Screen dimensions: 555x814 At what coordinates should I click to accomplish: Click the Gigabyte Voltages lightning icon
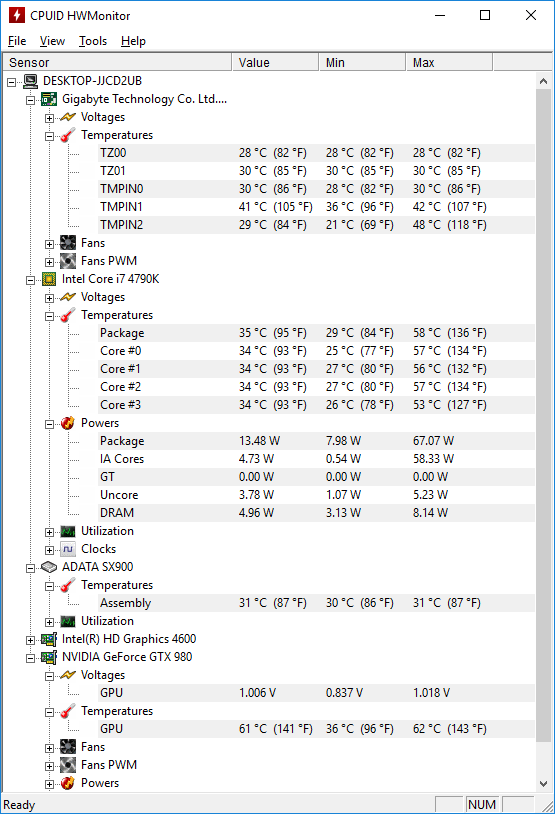coord(68,117)
